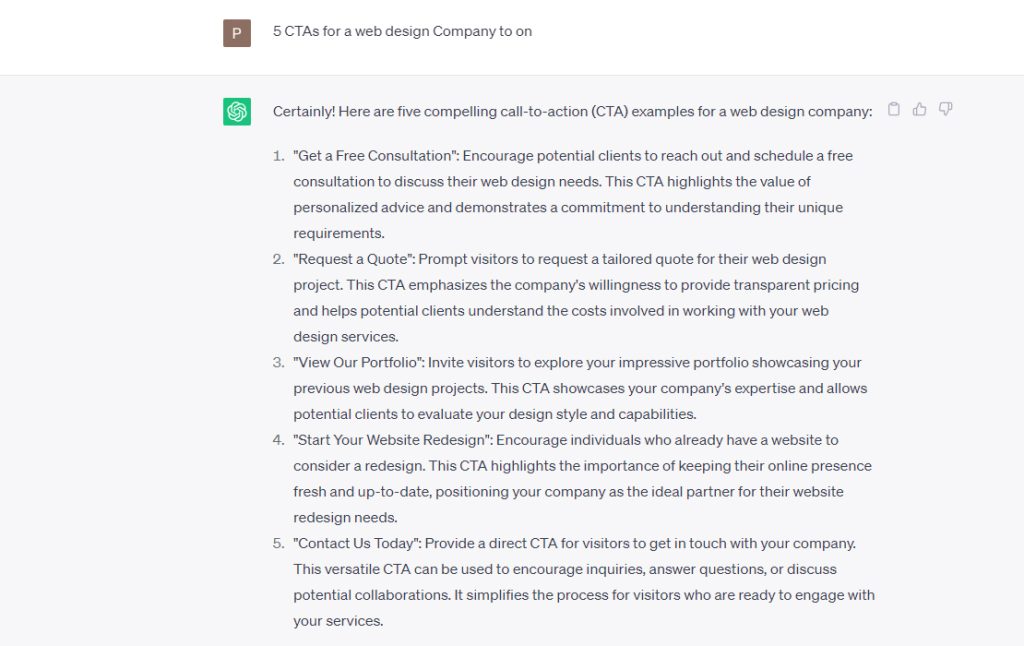Click the "Contact Us Today" heading text
Viewport: 1024px width, 646px height.
[x=357, y=543]
